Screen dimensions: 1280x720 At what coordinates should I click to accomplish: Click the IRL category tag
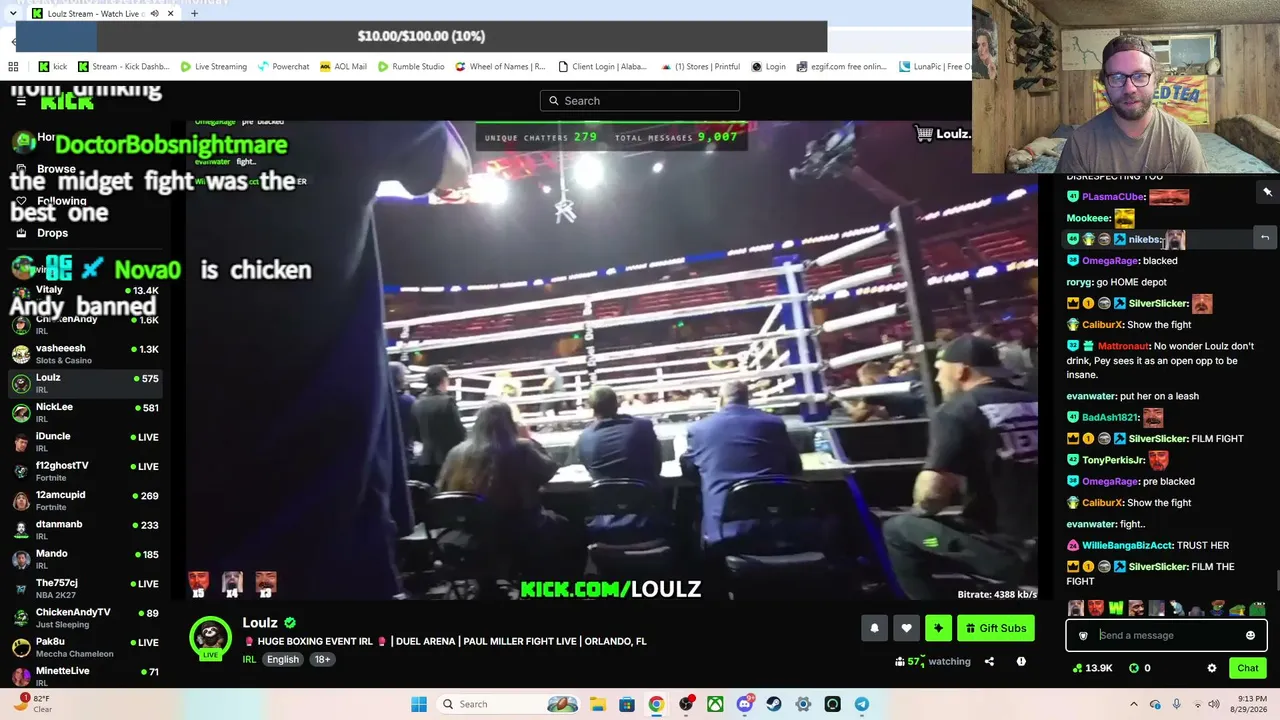pyautogui.click(x=249, y=659)
